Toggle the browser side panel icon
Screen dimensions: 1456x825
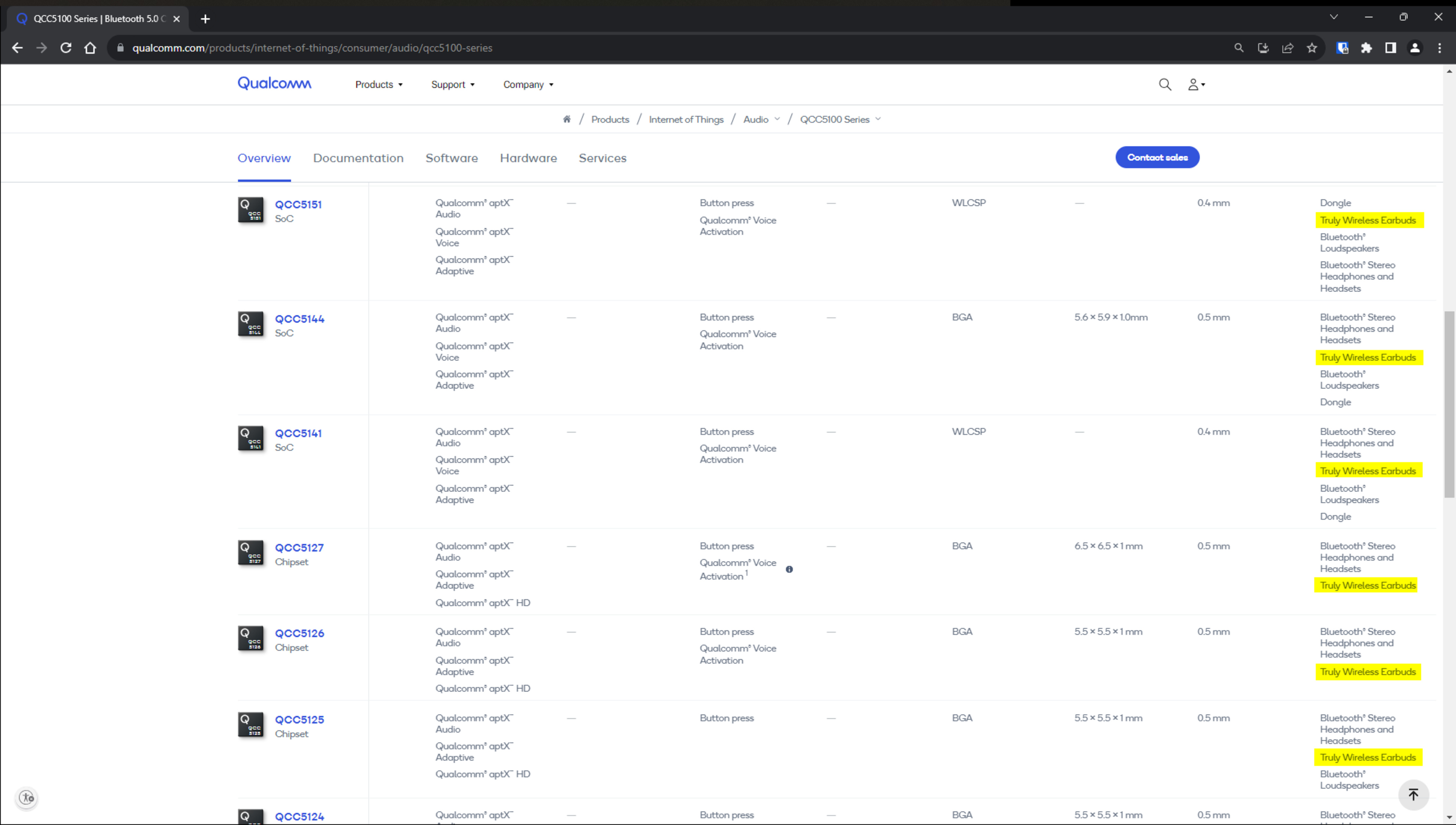pyautogui.click(x=1390, y=48)
